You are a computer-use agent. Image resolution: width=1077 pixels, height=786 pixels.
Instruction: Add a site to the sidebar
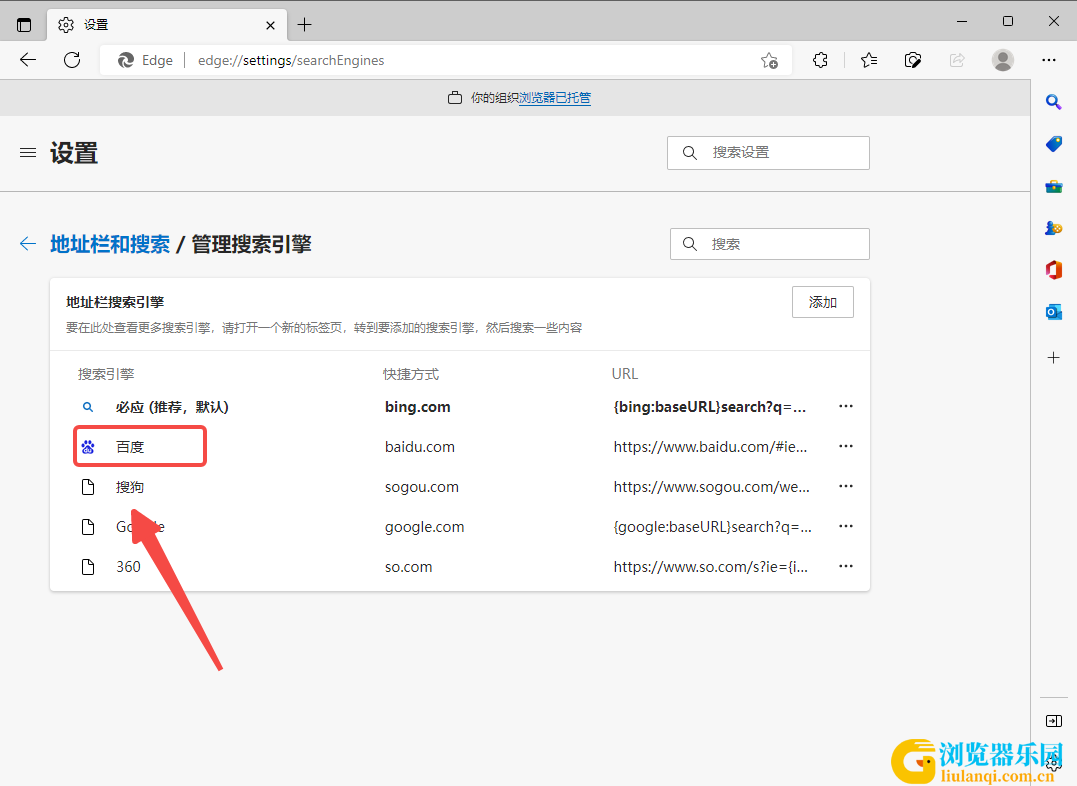pyautogui.click(x=1054, y=357)
